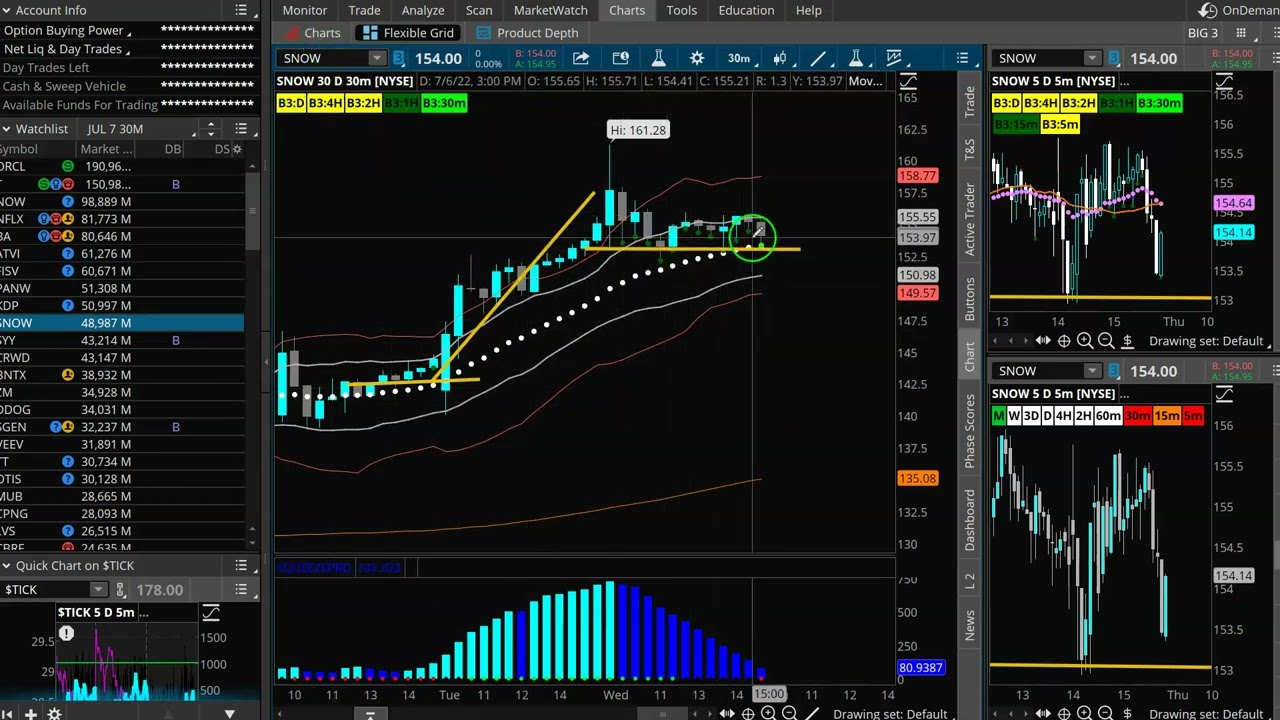
Task: Click the plus icon at bottom left
Action: 31,714
